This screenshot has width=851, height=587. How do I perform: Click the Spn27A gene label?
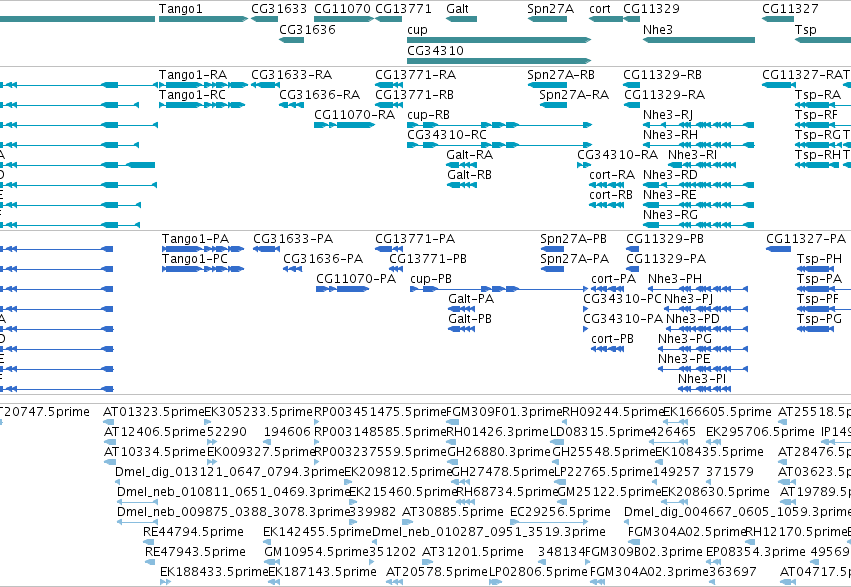pyautogui.click(x=550, y=9)
